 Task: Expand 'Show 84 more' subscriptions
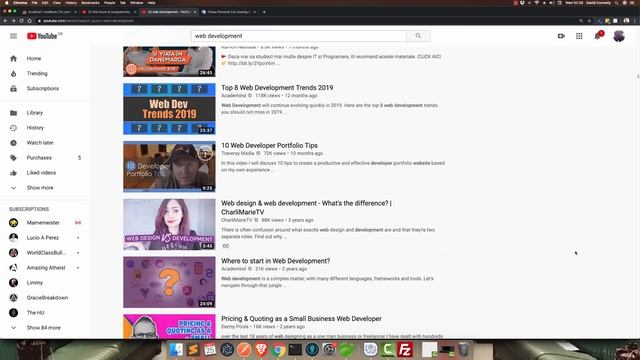click(x=45, y=328)
